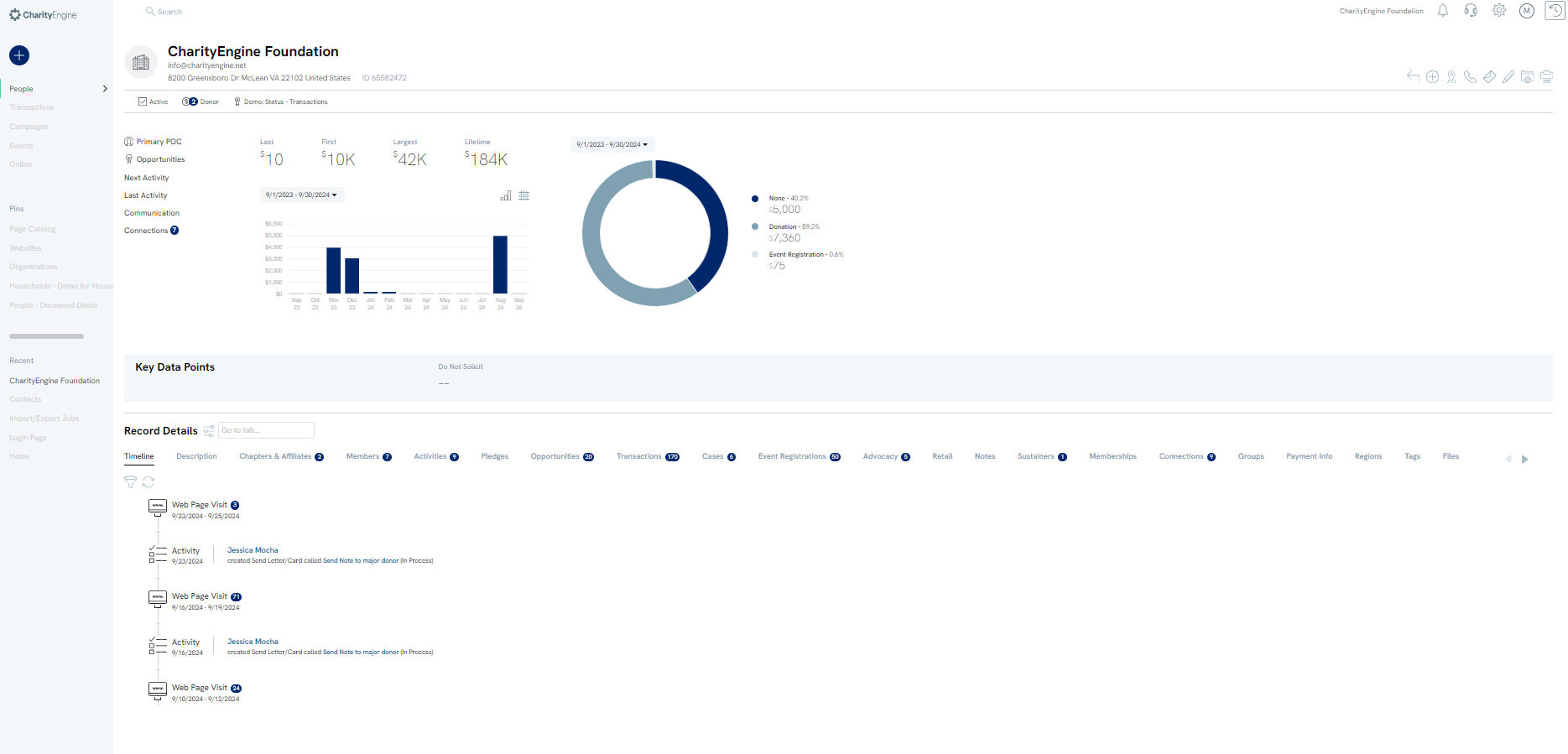Open the Chapters & Affiliates tab

pyautogui.click(x=281, y=456)
